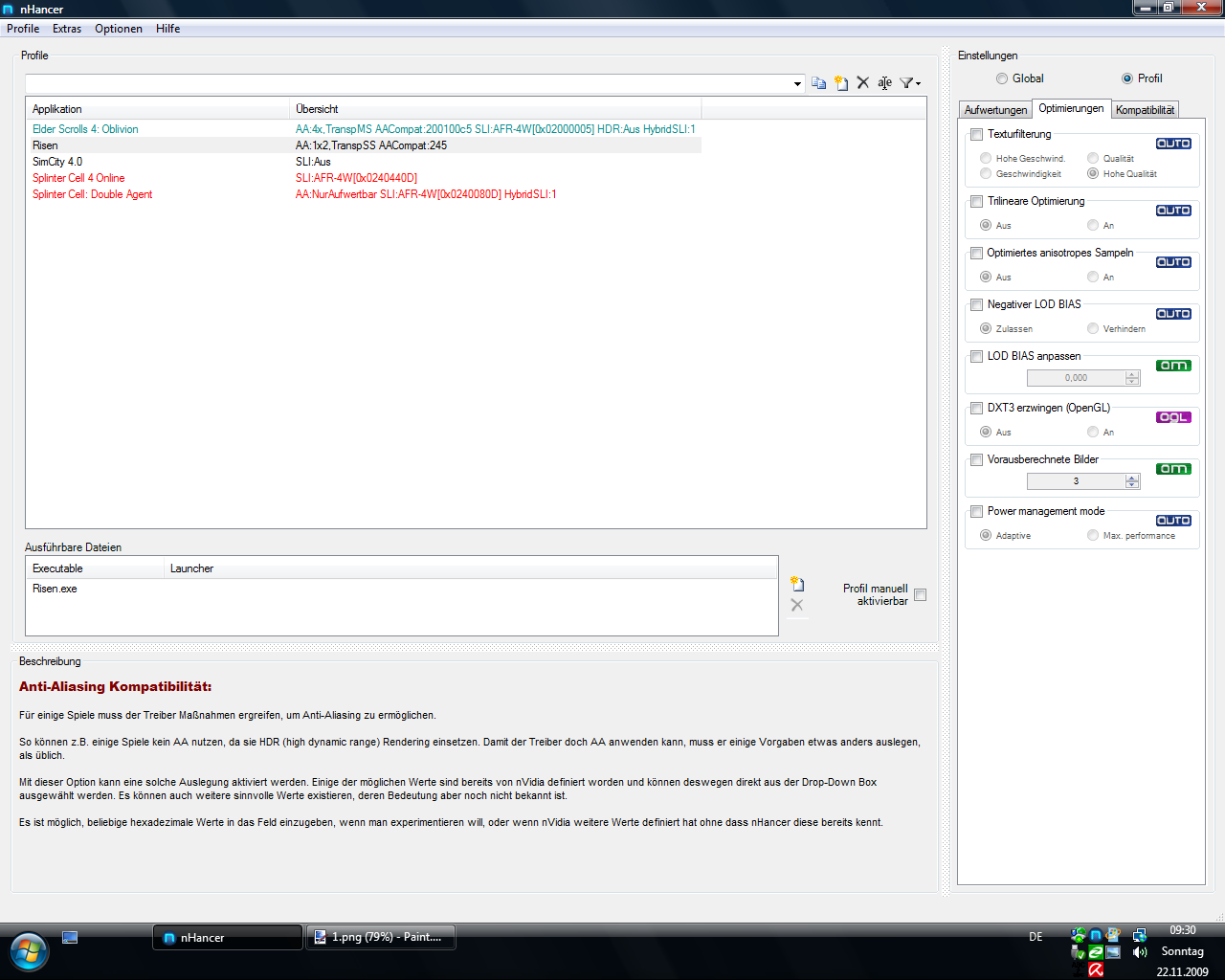Select the Splinter Cell: Double Agent profile
This screenshot has width=1225, height=980.
pos(364,194)
